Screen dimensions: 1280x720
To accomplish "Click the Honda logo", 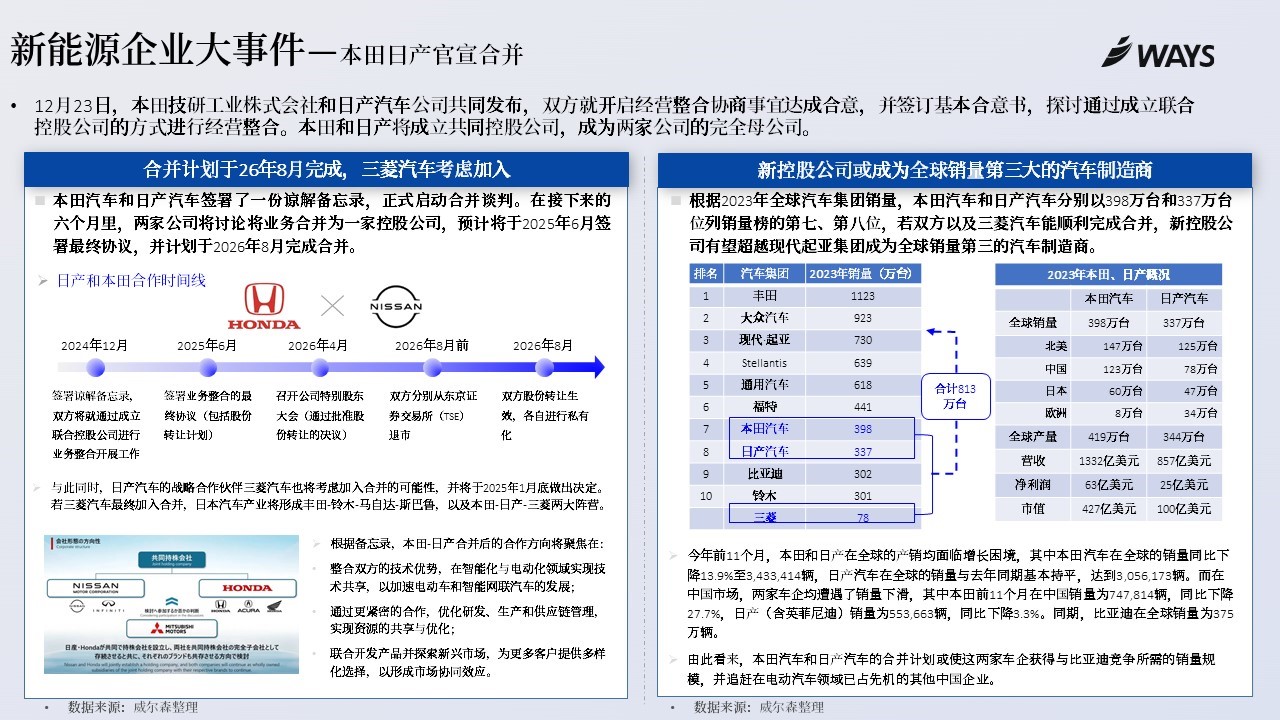I will pyautogui.click(x=264, y=306).
